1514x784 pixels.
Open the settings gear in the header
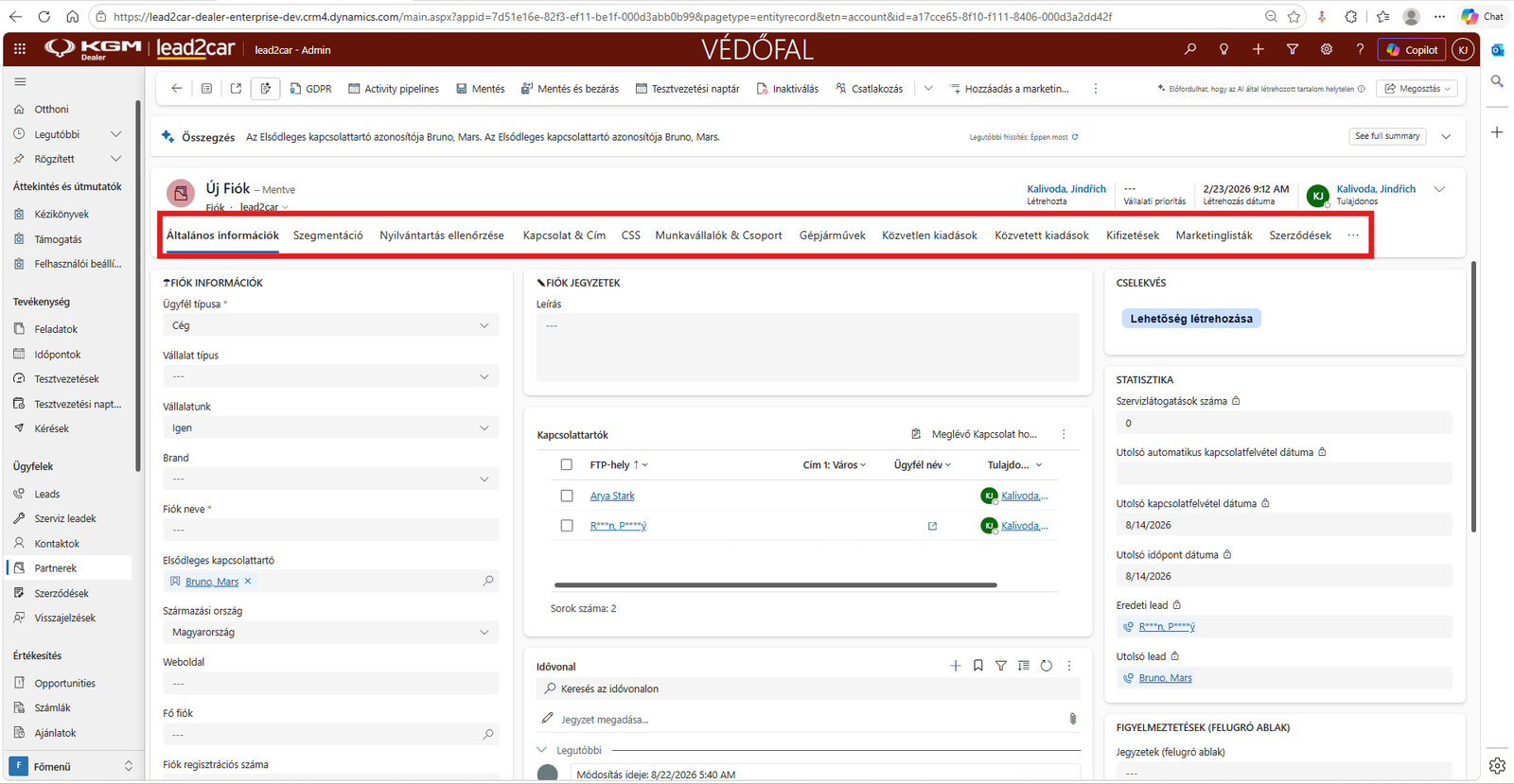tap(1326, 49)
